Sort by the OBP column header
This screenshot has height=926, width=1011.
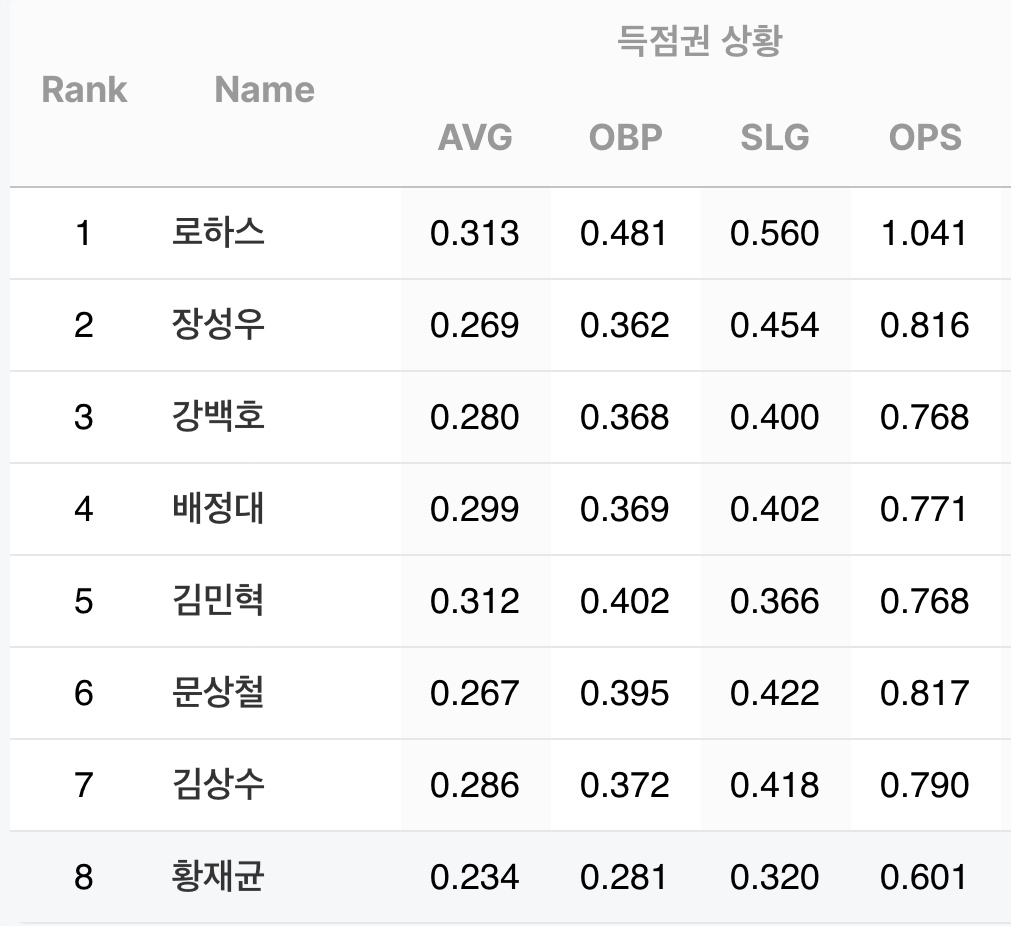click(625, 137)
